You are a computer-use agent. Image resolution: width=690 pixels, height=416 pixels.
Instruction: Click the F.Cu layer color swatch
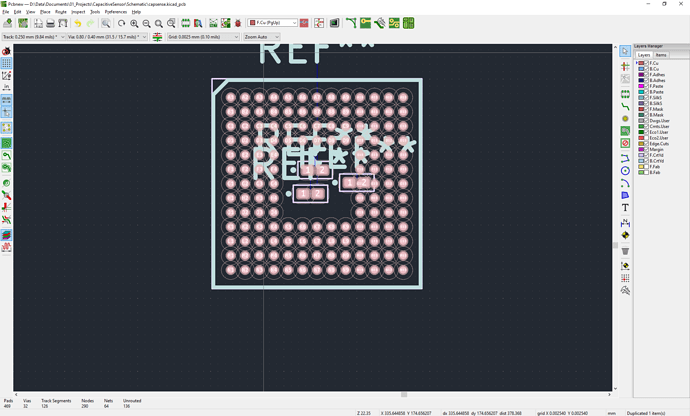coord(641,63)
